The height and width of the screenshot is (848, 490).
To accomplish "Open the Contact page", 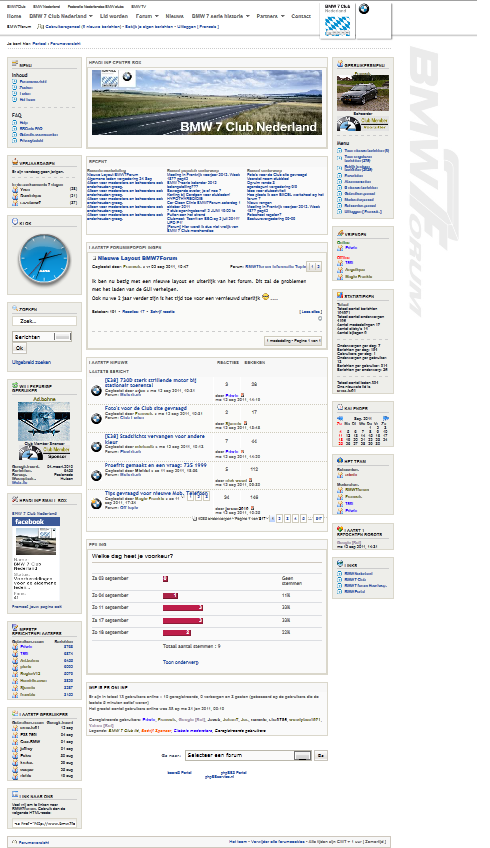I will (301, 16).
